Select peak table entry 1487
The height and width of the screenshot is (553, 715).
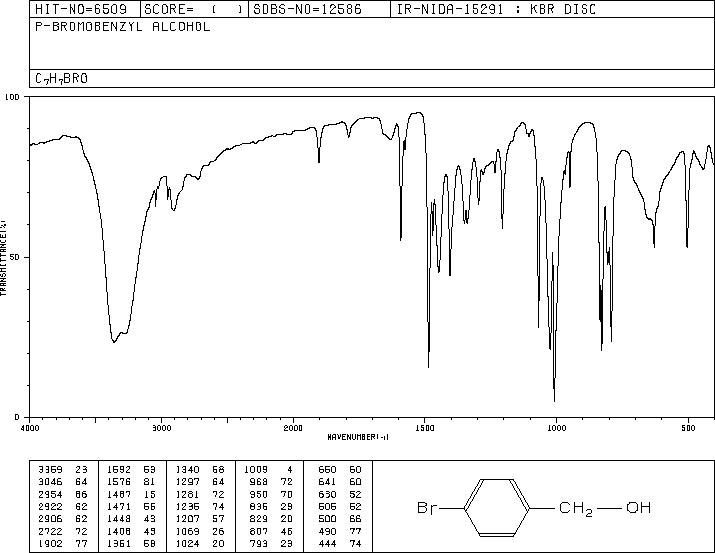[x=119, y=494]
